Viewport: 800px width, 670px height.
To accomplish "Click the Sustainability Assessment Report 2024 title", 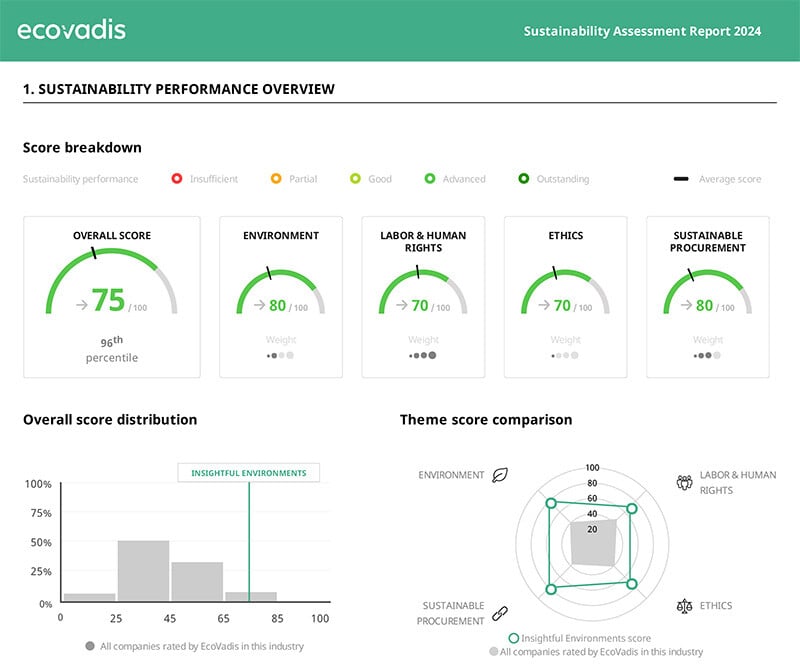I will (642, 31).
